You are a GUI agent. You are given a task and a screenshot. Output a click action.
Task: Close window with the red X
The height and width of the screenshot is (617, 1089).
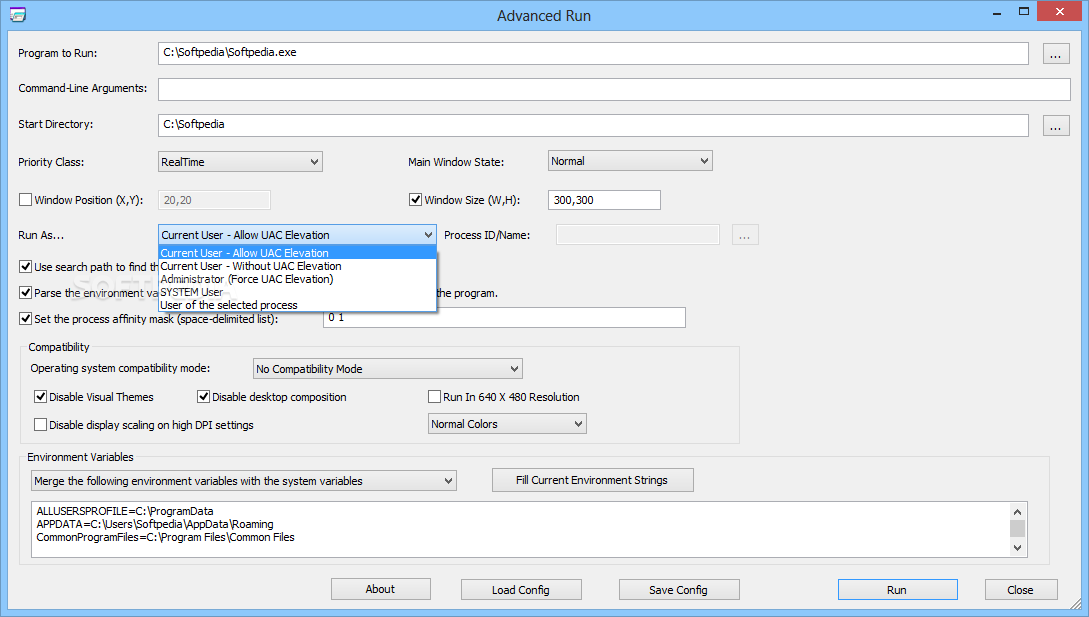[x=1059, y=11]
